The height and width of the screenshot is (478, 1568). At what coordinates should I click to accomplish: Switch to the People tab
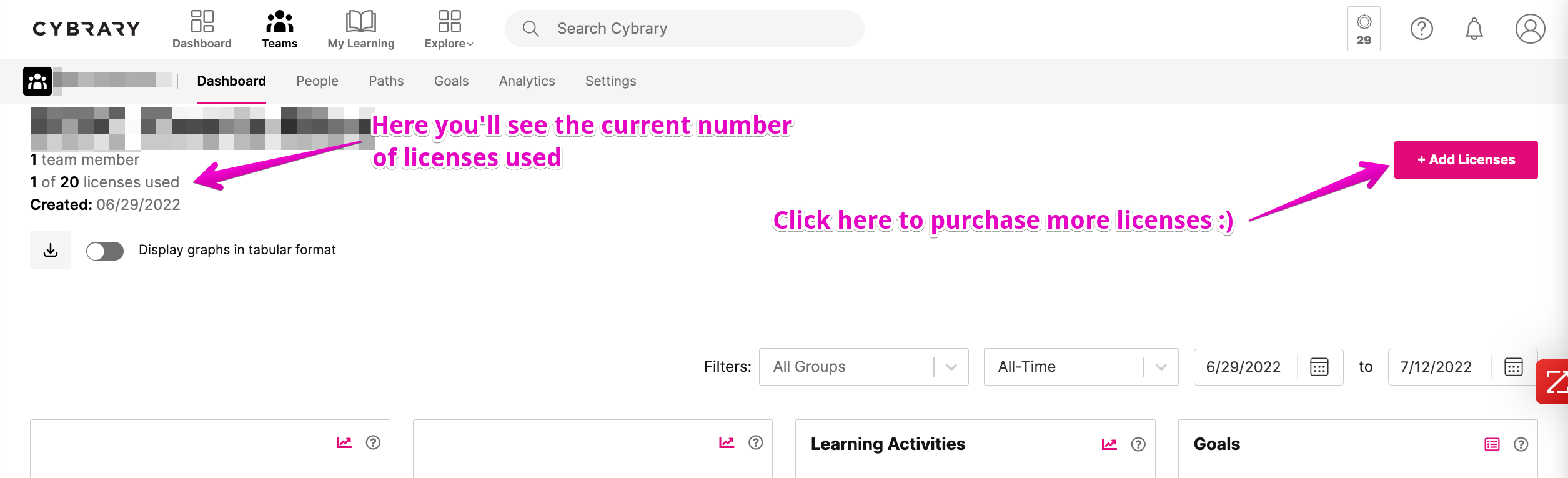click(x=317, y=81)
